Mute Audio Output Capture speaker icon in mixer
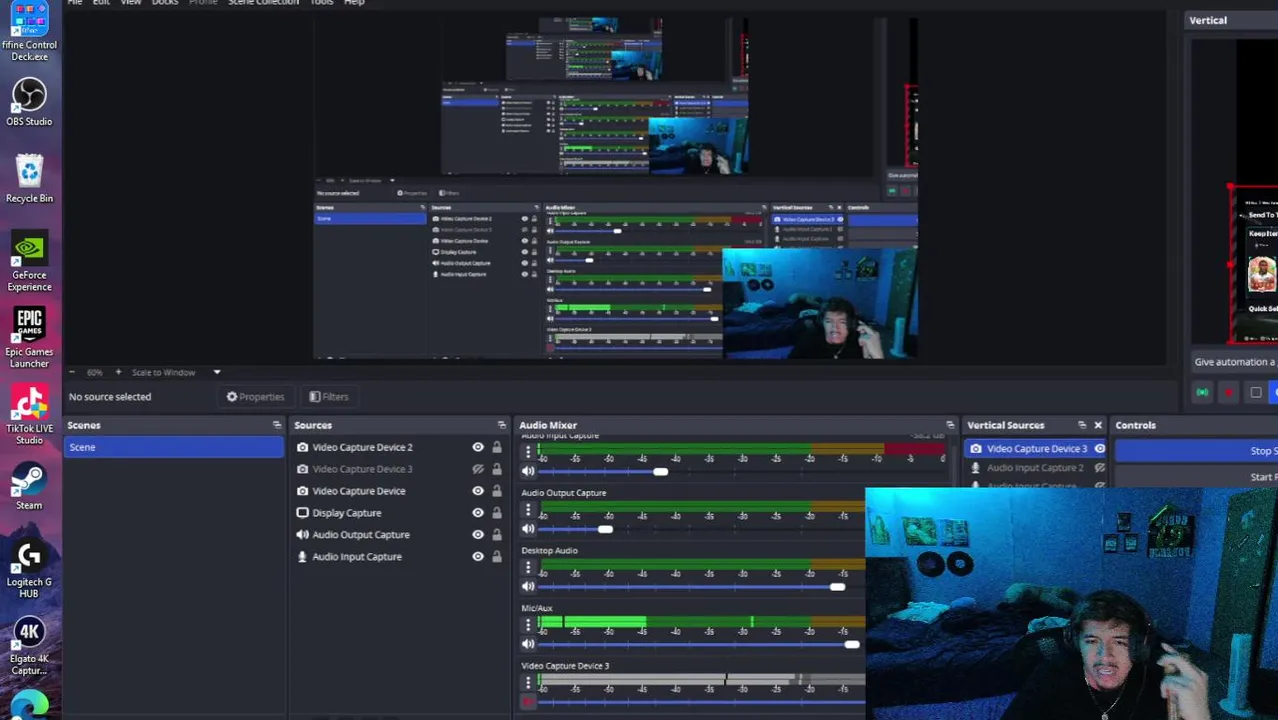This screenshot has width=1278, height=720. pyautogui.click(x=528, y=529)
